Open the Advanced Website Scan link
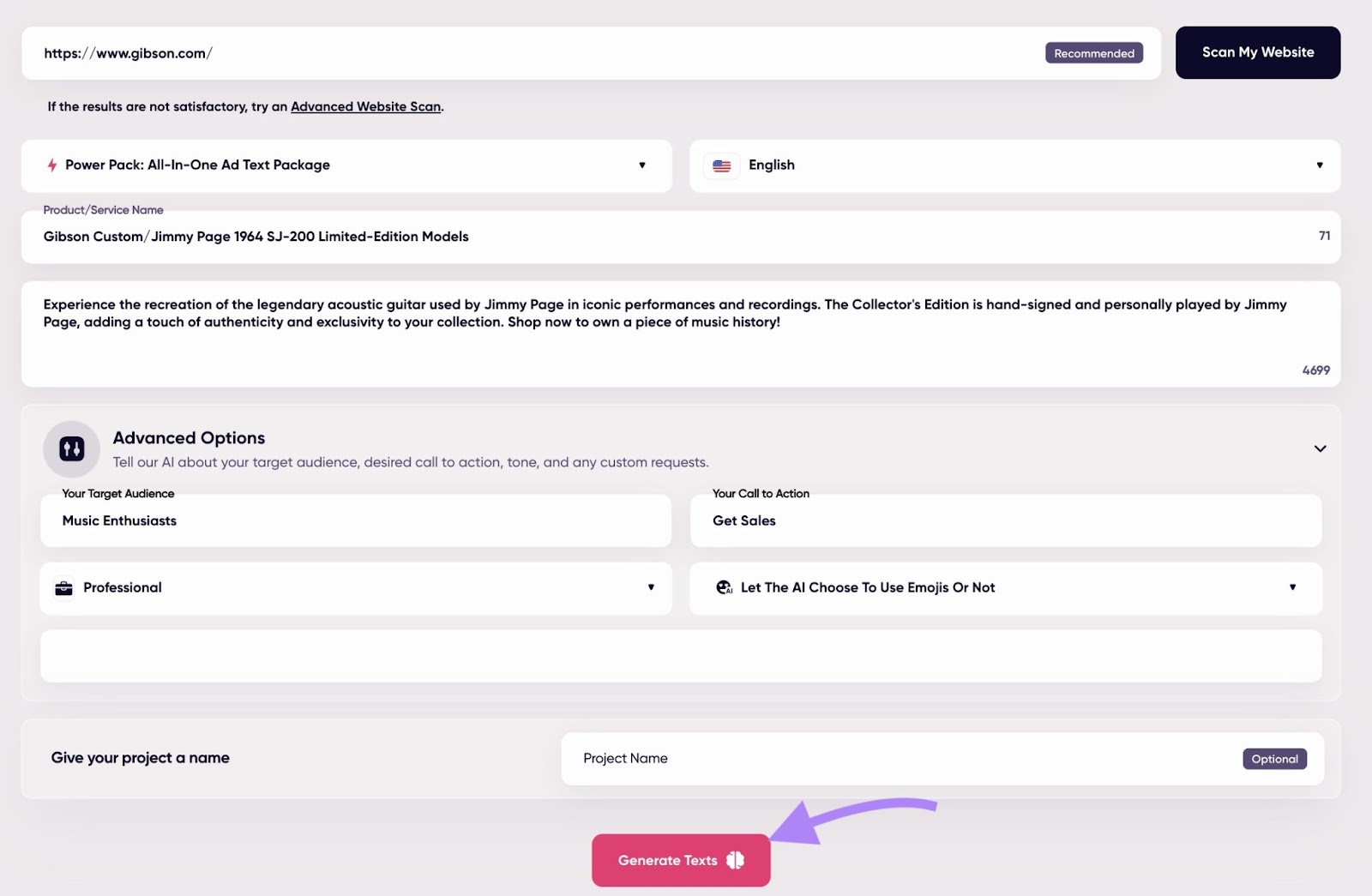The height and width of the screenshot is (896, 1372). pos(365,107)
